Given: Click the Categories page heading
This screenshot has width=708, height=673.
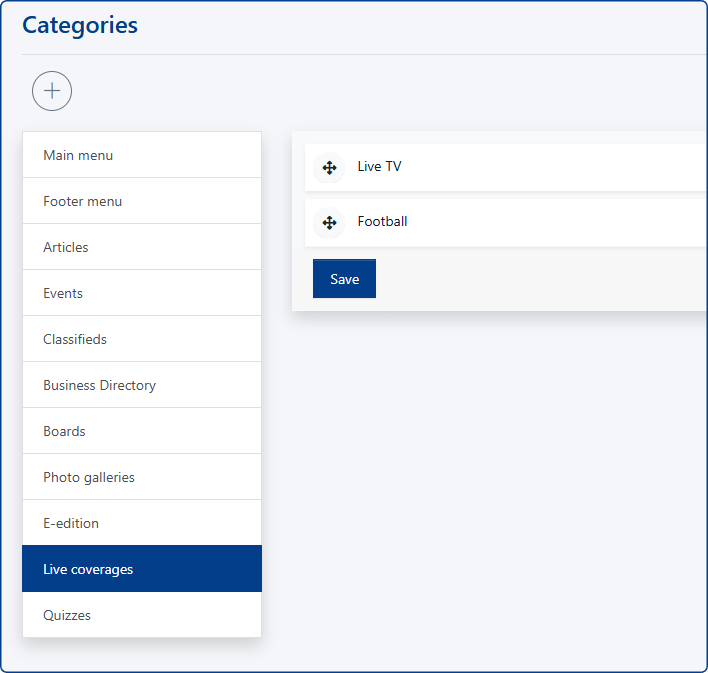Looking at the screenshot, I should coord(80,25).
